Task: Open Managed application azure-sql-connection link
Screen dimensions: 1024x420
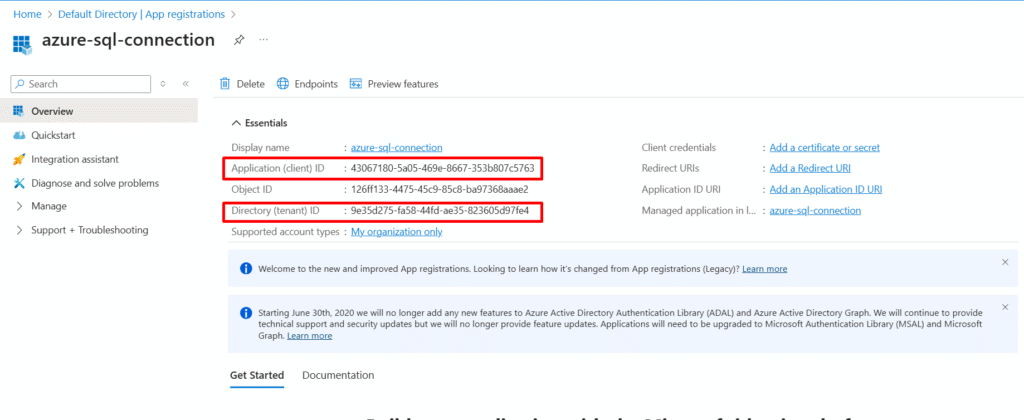Action: tap(815, 210)
